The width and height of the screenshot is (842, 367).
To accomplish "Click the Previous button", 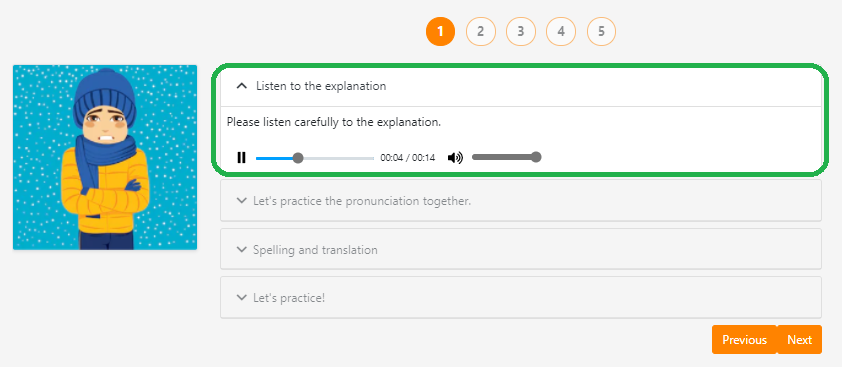I will pos(744,340).
